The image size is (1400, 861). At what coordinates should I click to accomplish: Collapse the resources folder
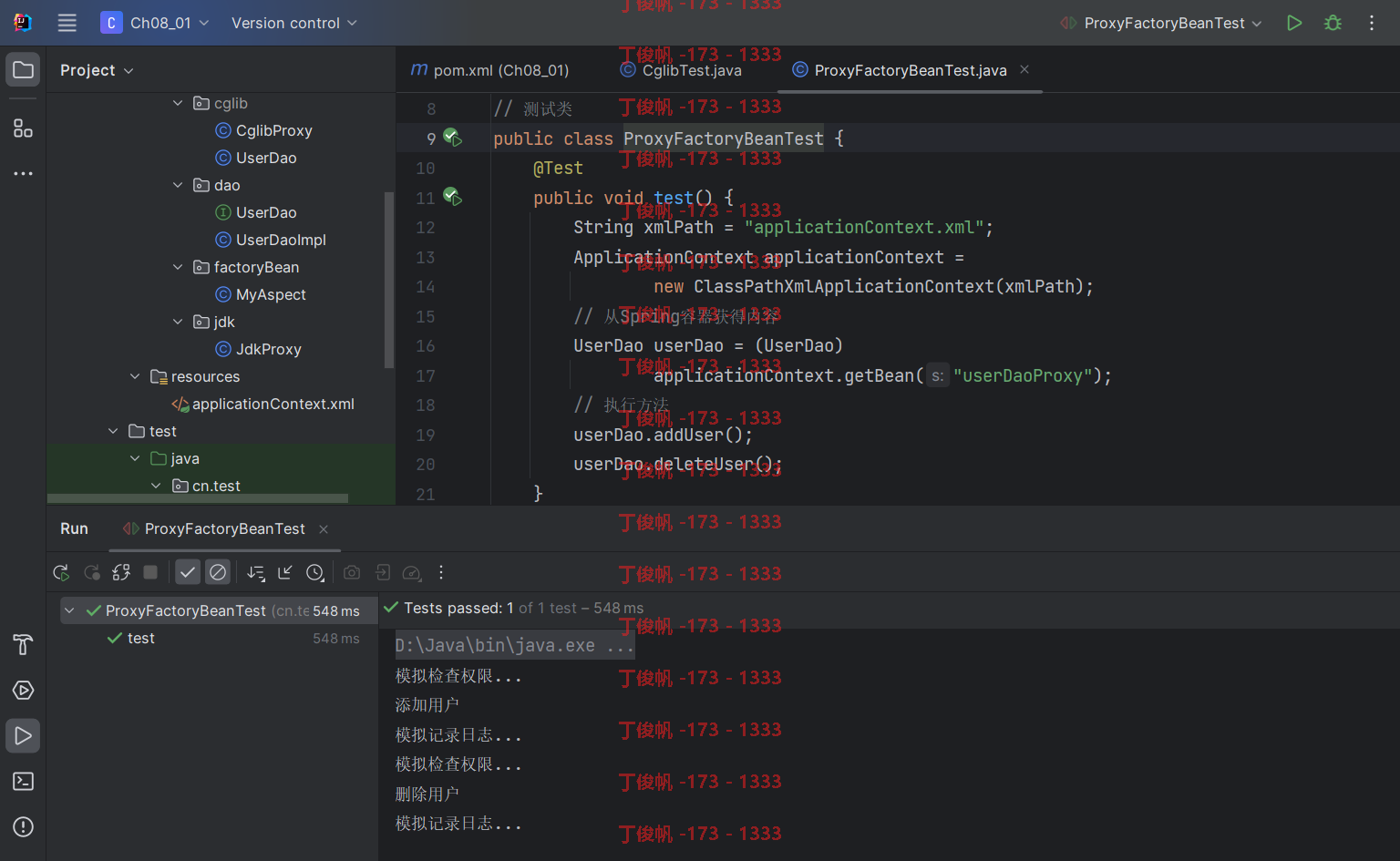(135, 376)
